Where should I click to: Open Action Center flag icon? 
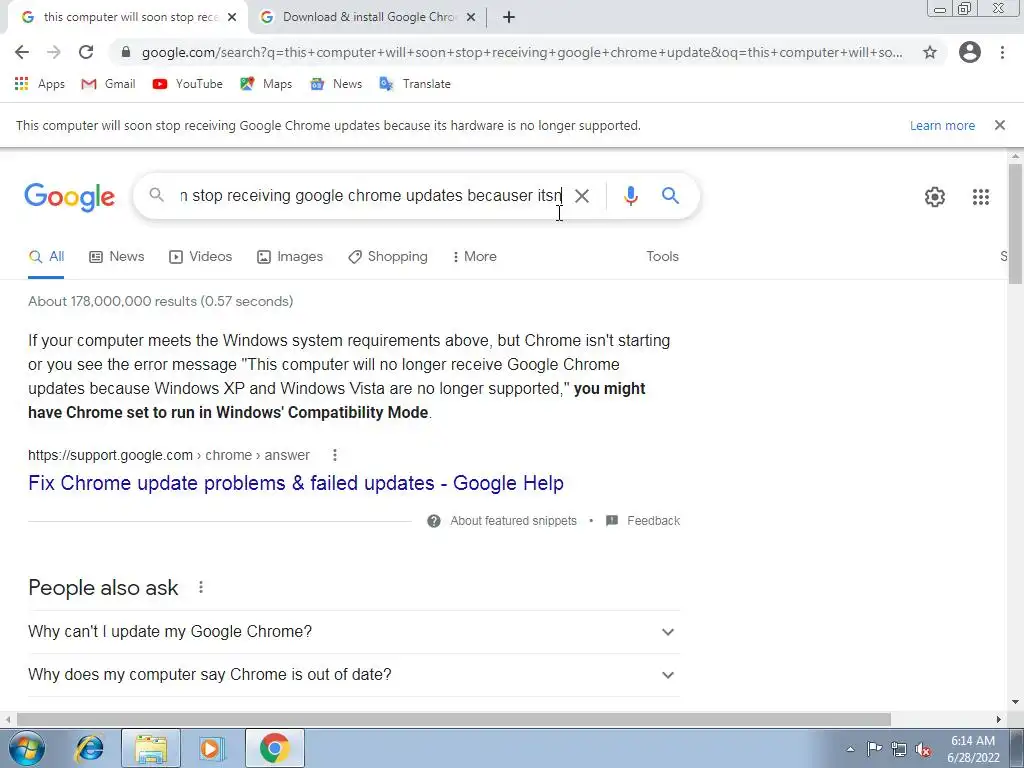coord(874,749)
